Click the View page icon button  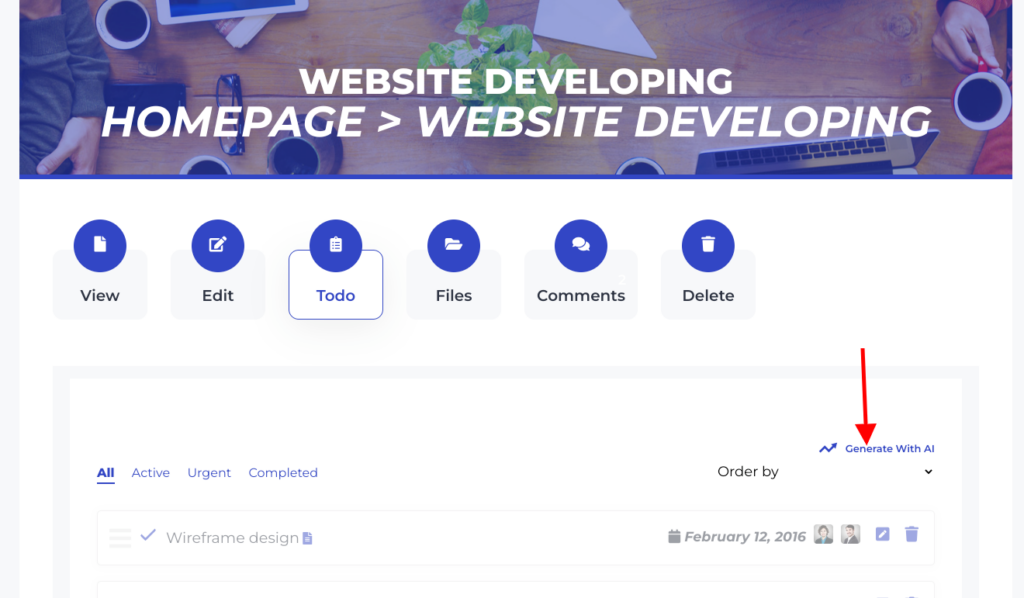click(x=100, y=245)
